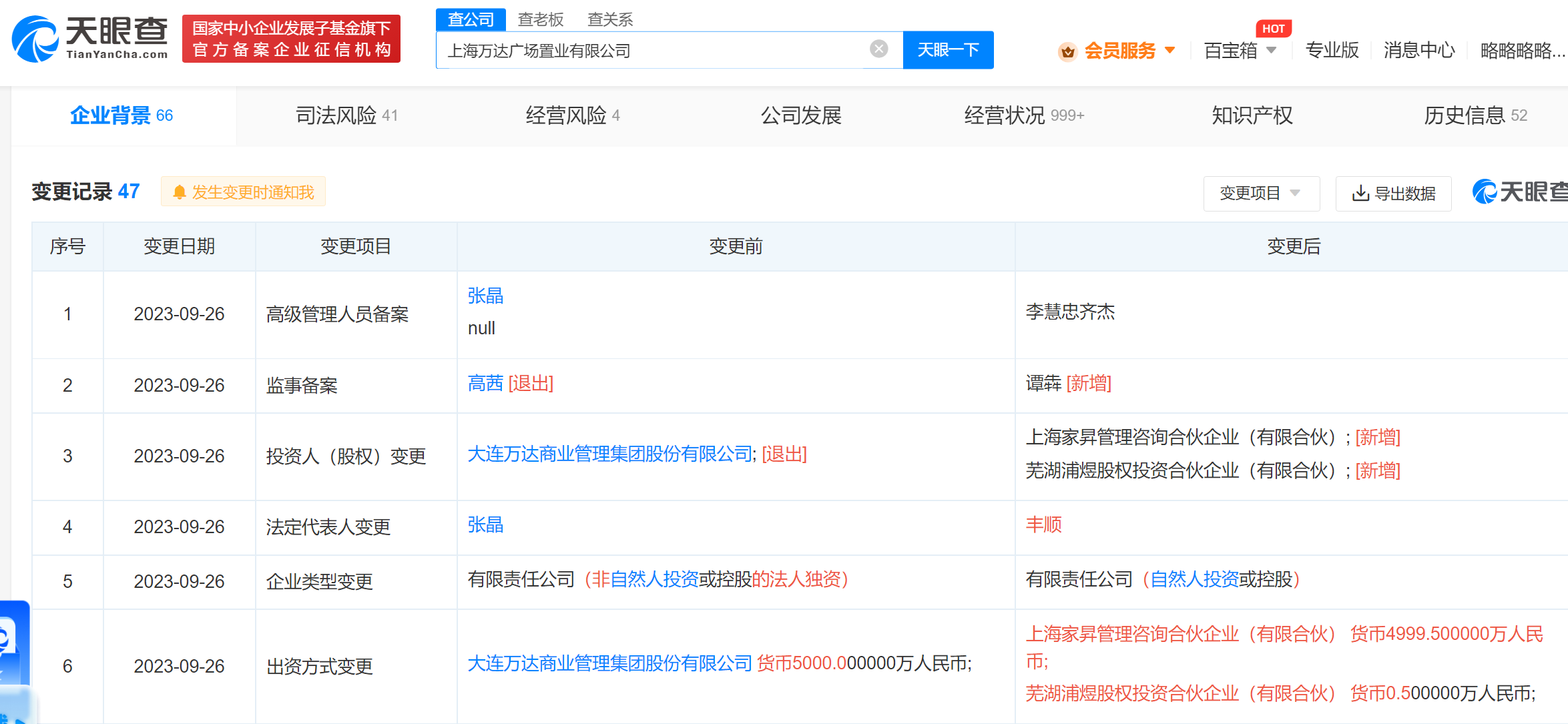Open 大连万达商业管理集团 link in 出资方式变更 row
Image resolution: width=1568 pixels, height=724 pixels.
610,663
